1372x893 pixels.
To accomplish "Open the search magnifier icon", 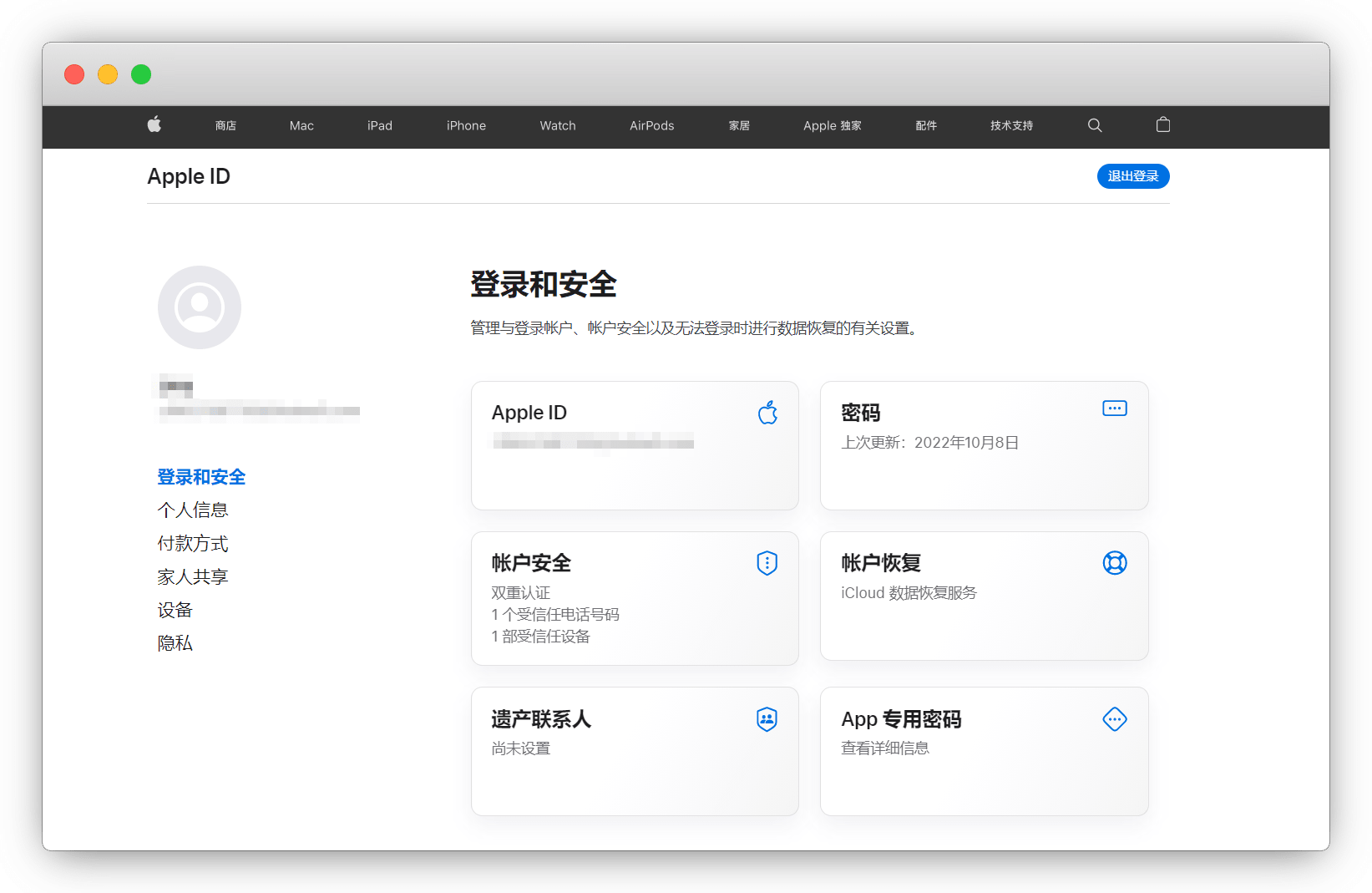I will 1095,125.
